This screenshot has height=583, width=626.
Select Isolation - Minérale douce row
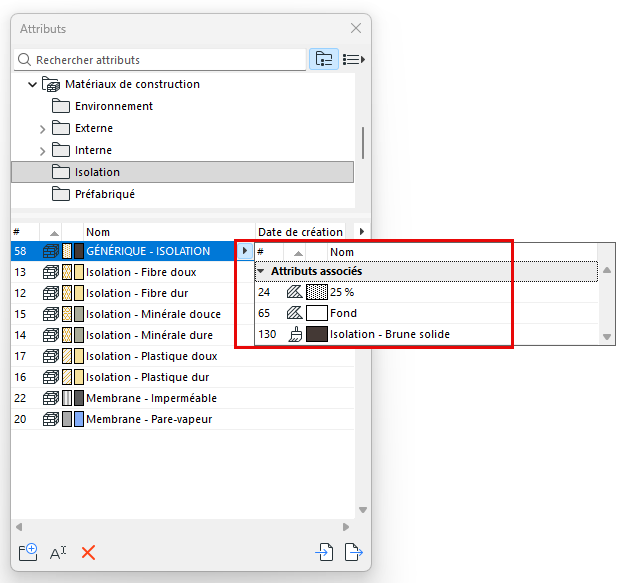coord(182,314)
